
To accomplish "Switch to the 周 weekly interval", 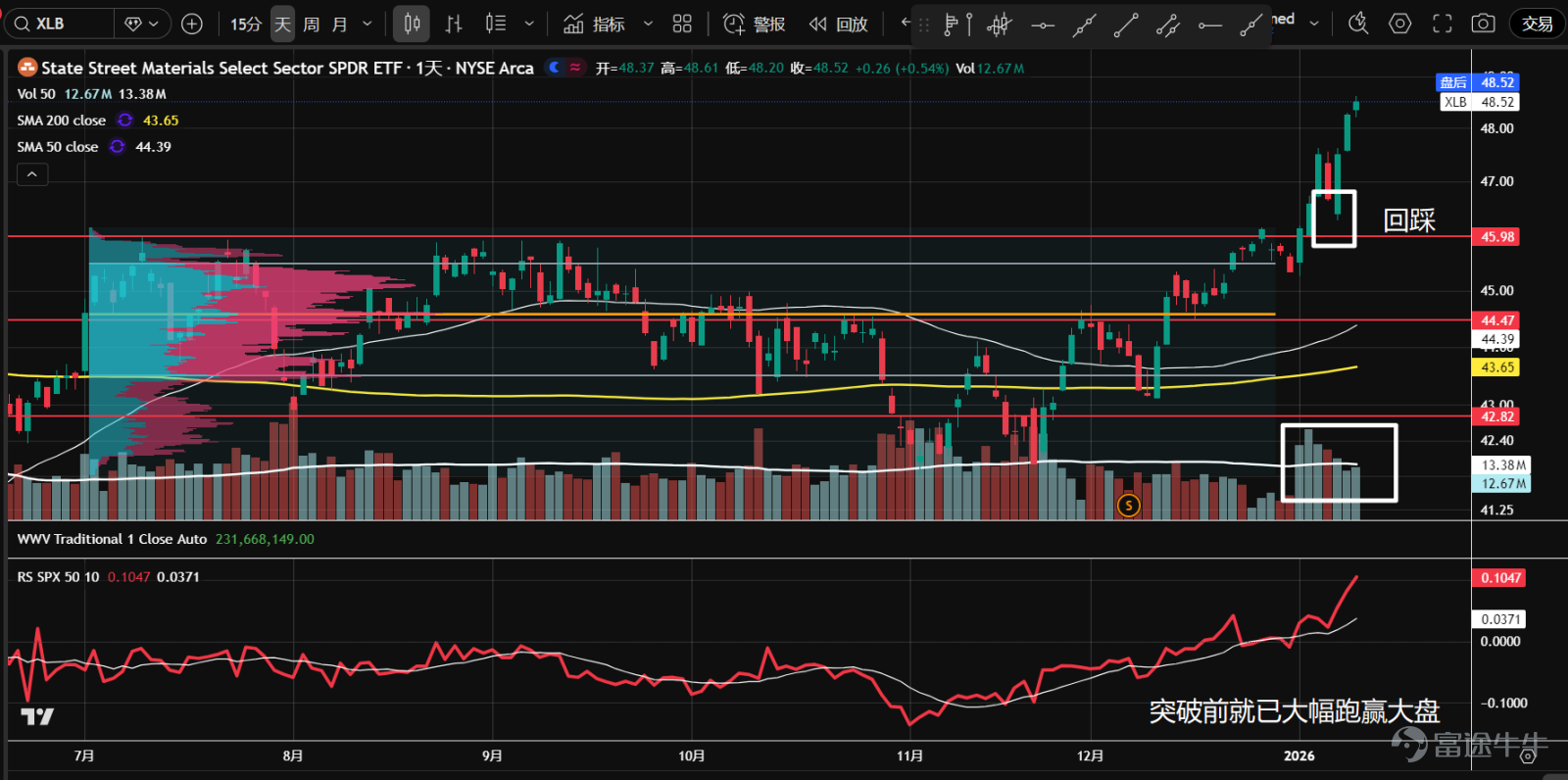I will pyautogui.click(x=311, y=24).
